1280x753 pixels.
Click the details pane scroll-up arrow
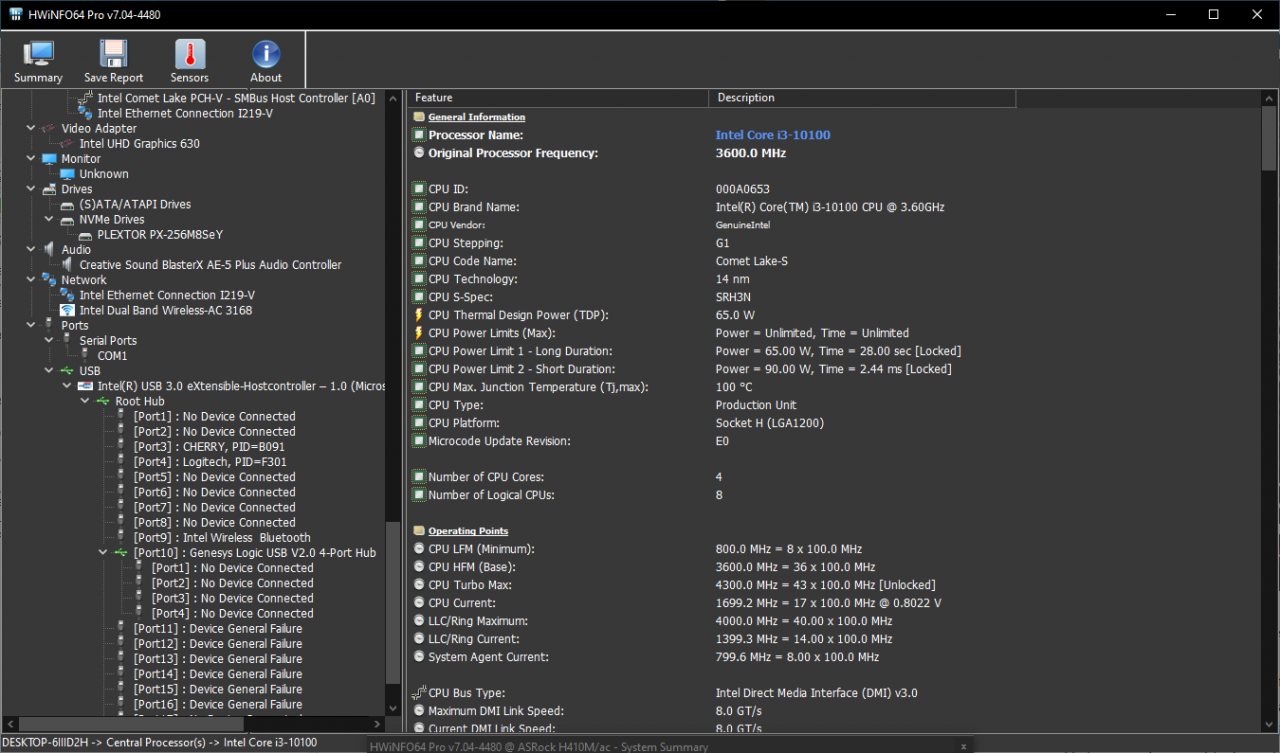pyautogui.click(x=1270, y=97)
